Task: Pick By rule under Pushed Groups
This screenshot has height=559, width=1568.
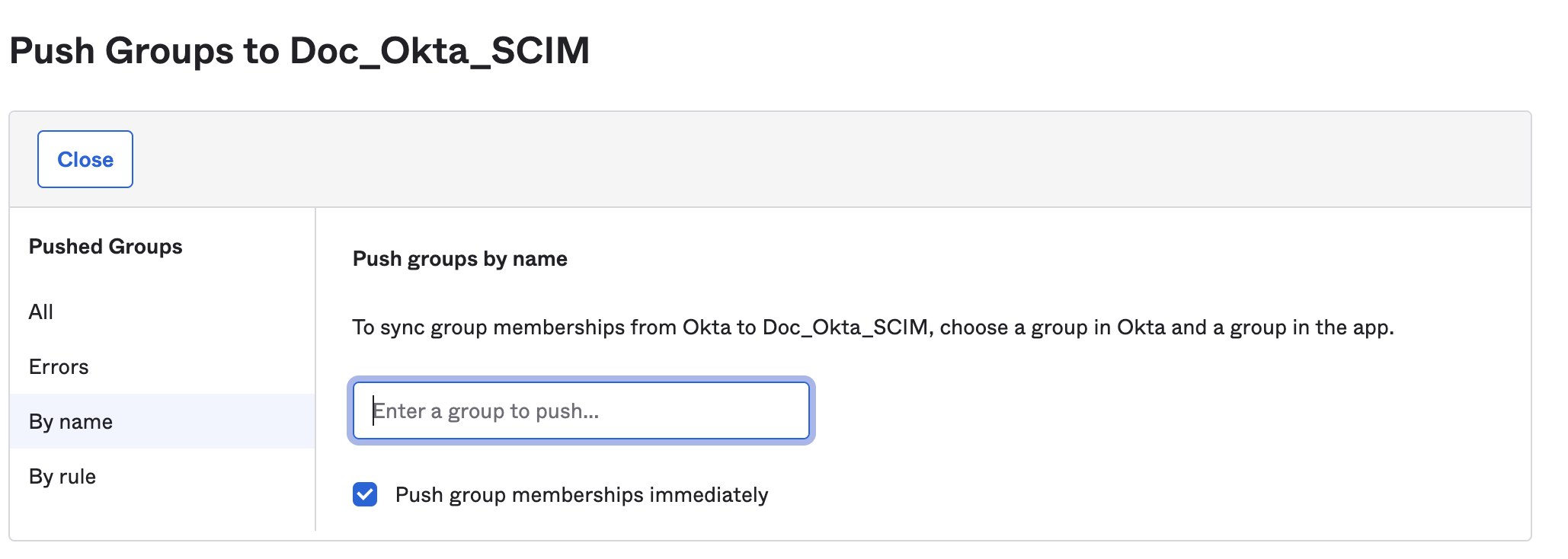Action: point(62,477)
